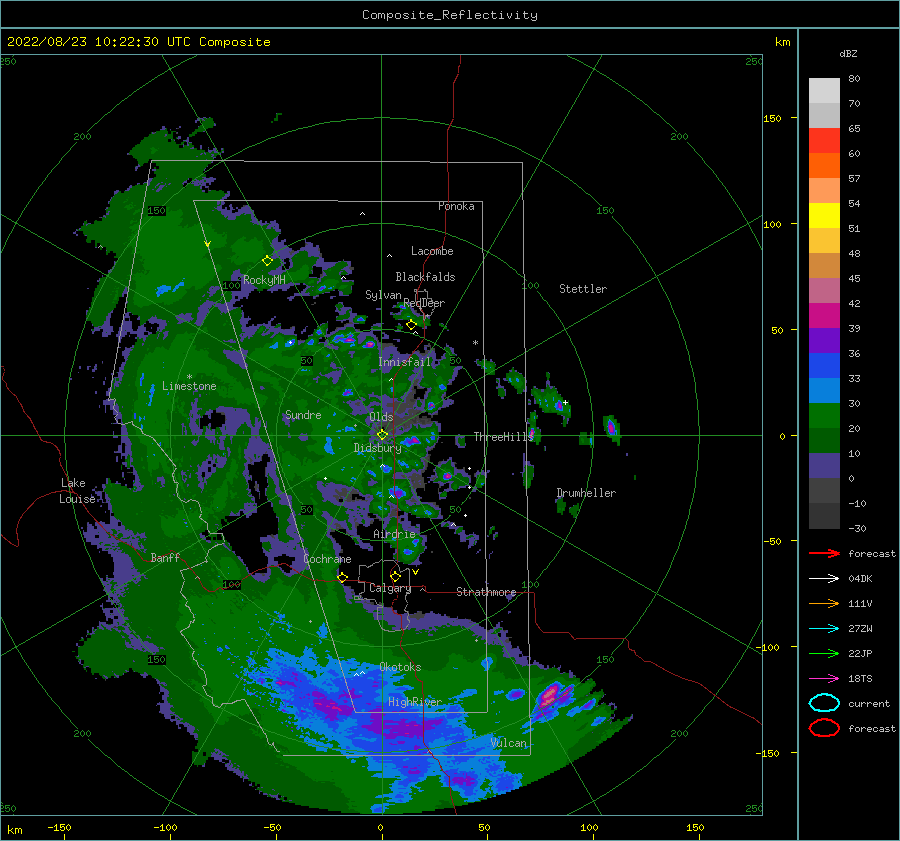The image size is (900, 841).
Task: Click the Ponoka label
Action: tap(456, 206)
